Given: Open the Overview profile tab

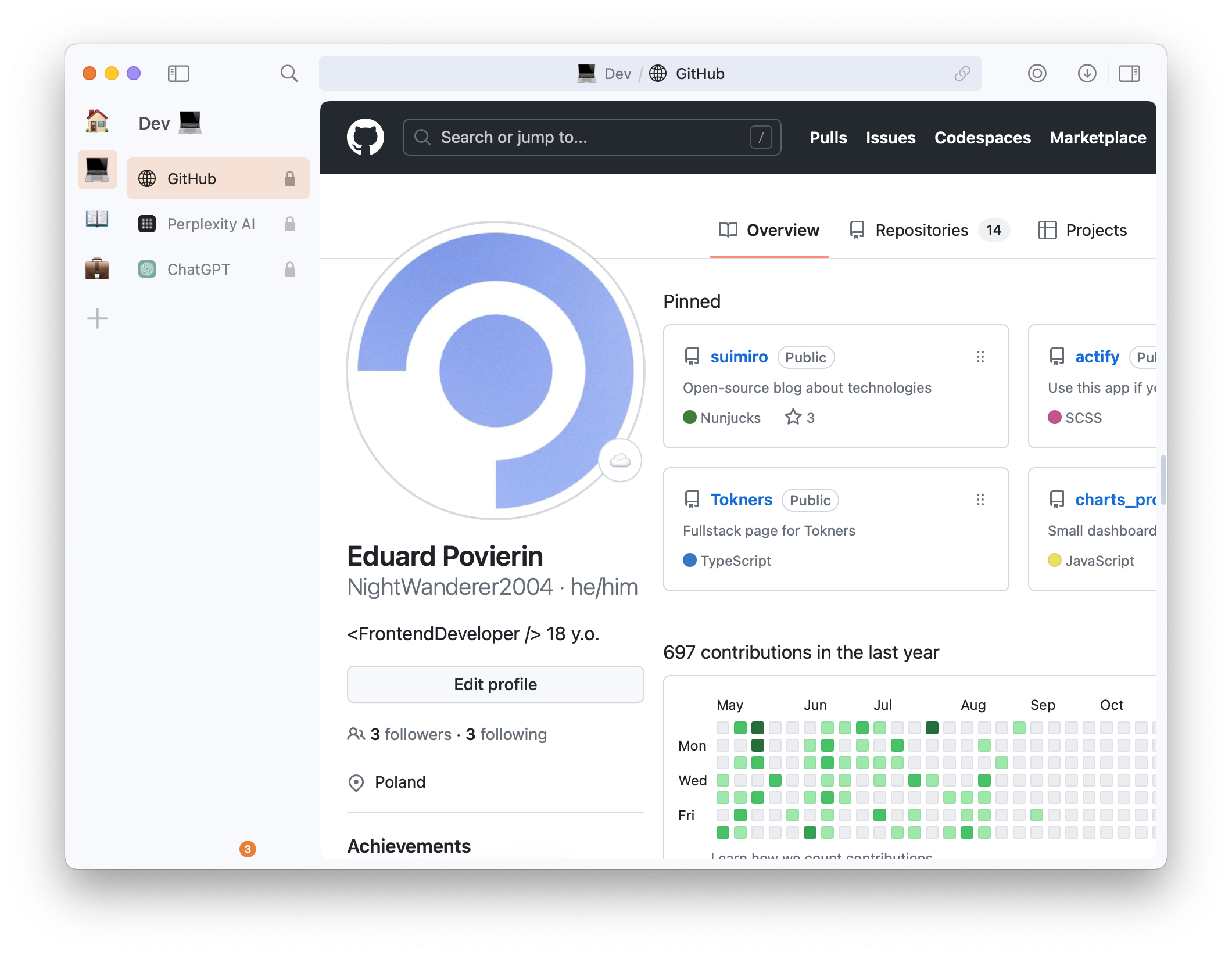Looking at the screenshot, I should tap(769, 231).
